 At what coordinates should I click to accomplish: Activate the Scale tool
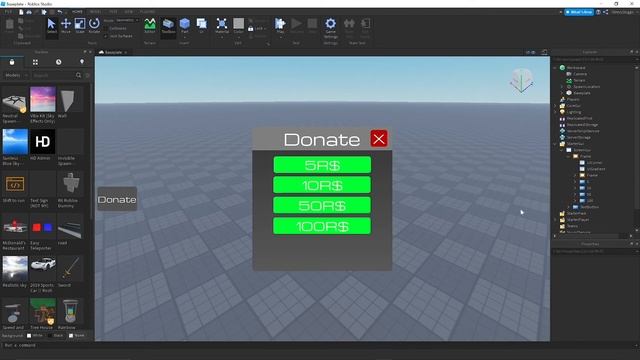coord(80,26)
